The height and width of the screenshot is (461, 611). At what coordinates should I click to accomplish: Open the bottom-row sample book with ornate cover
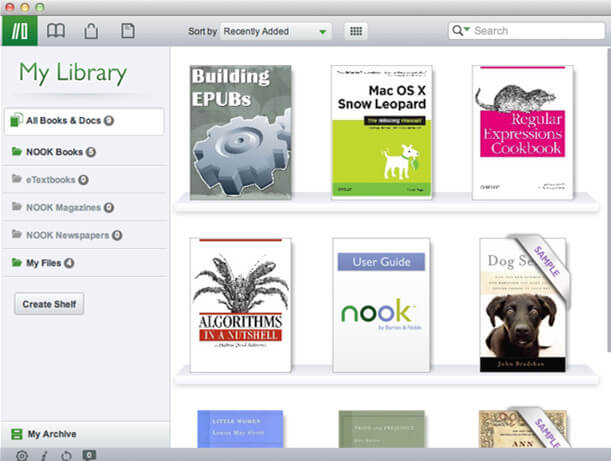(523, 429)
